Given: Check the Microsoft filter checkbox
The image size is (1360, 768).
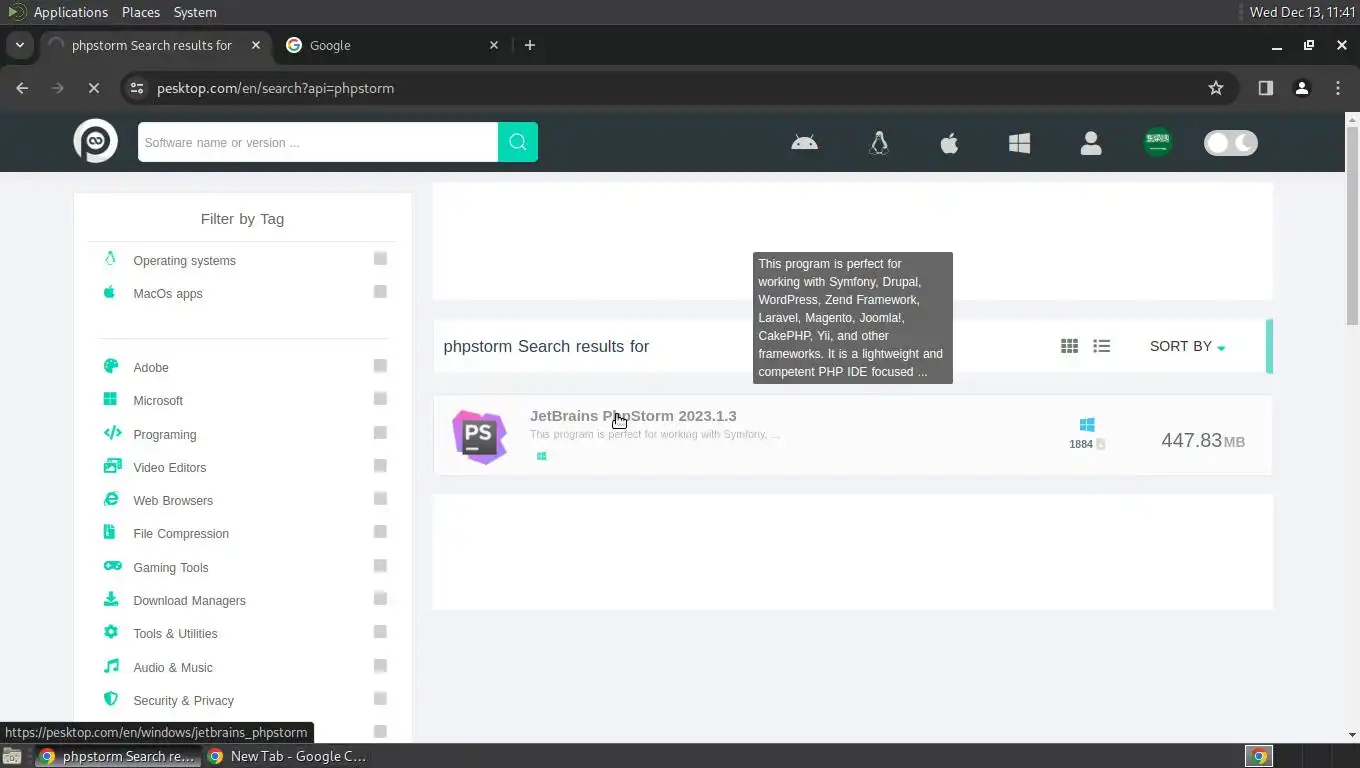Looking at the screenshot, I should (380, 399).
